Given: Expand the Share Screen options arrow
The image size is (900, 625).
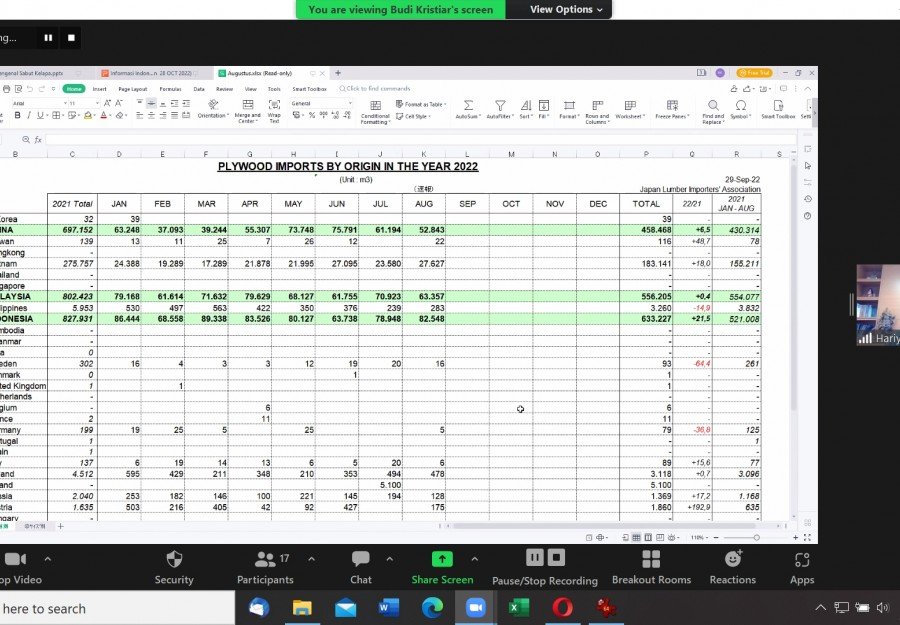Looking at the screenshot, I should (x=474, y=558).
